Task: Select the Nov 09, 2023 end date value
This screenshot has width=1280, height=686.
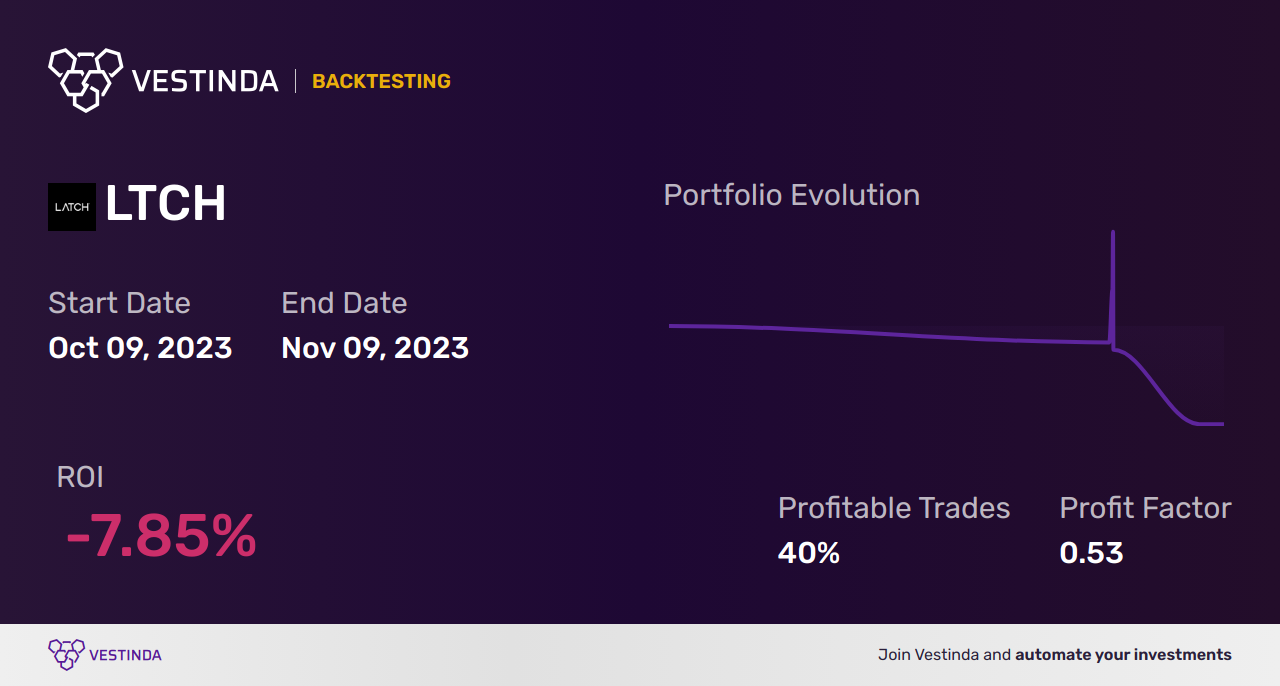Action: [x=375, y=348]
